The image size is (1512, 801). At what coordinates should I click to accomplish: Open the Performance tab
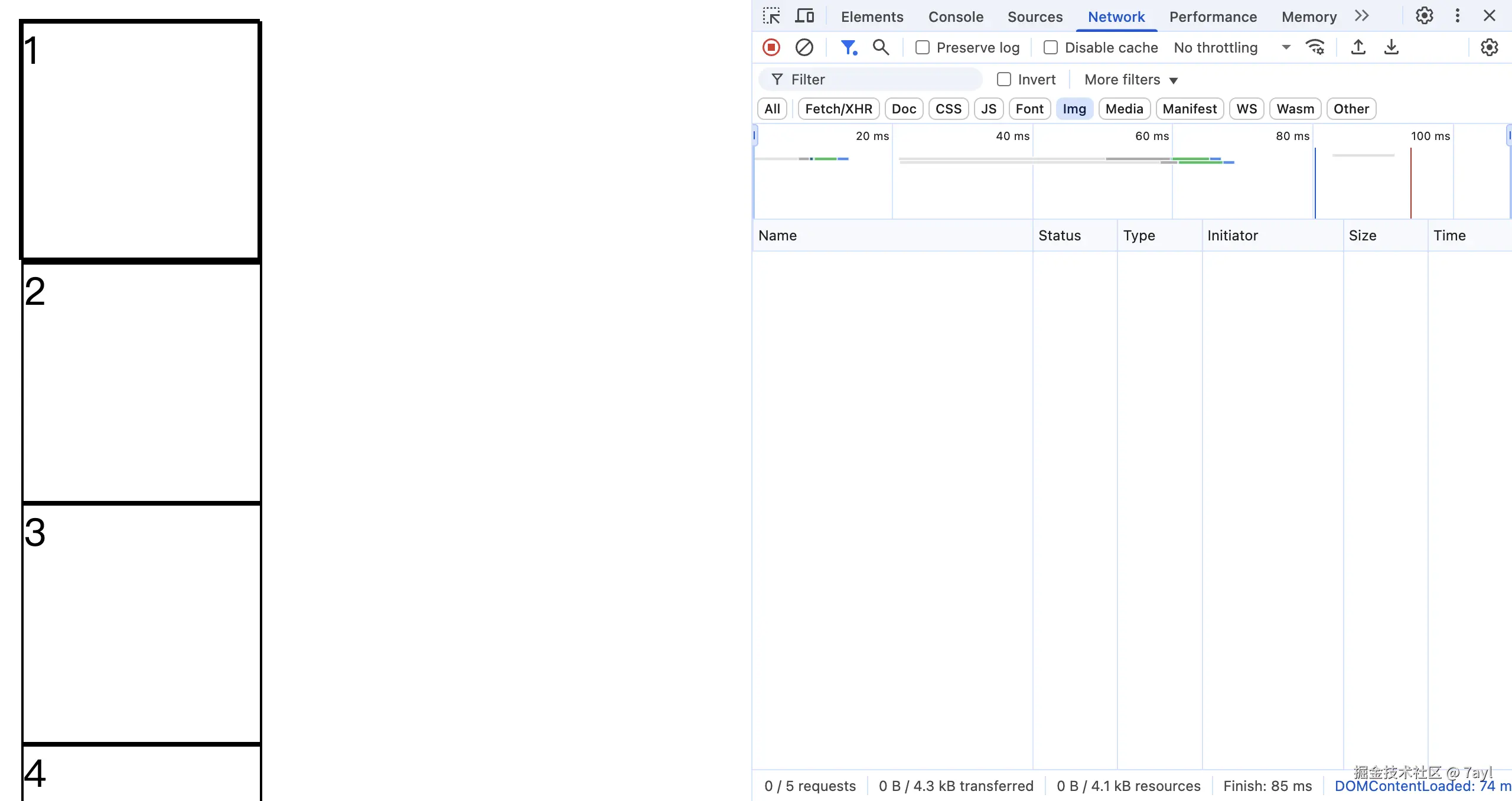click(x=1213, y=17)
